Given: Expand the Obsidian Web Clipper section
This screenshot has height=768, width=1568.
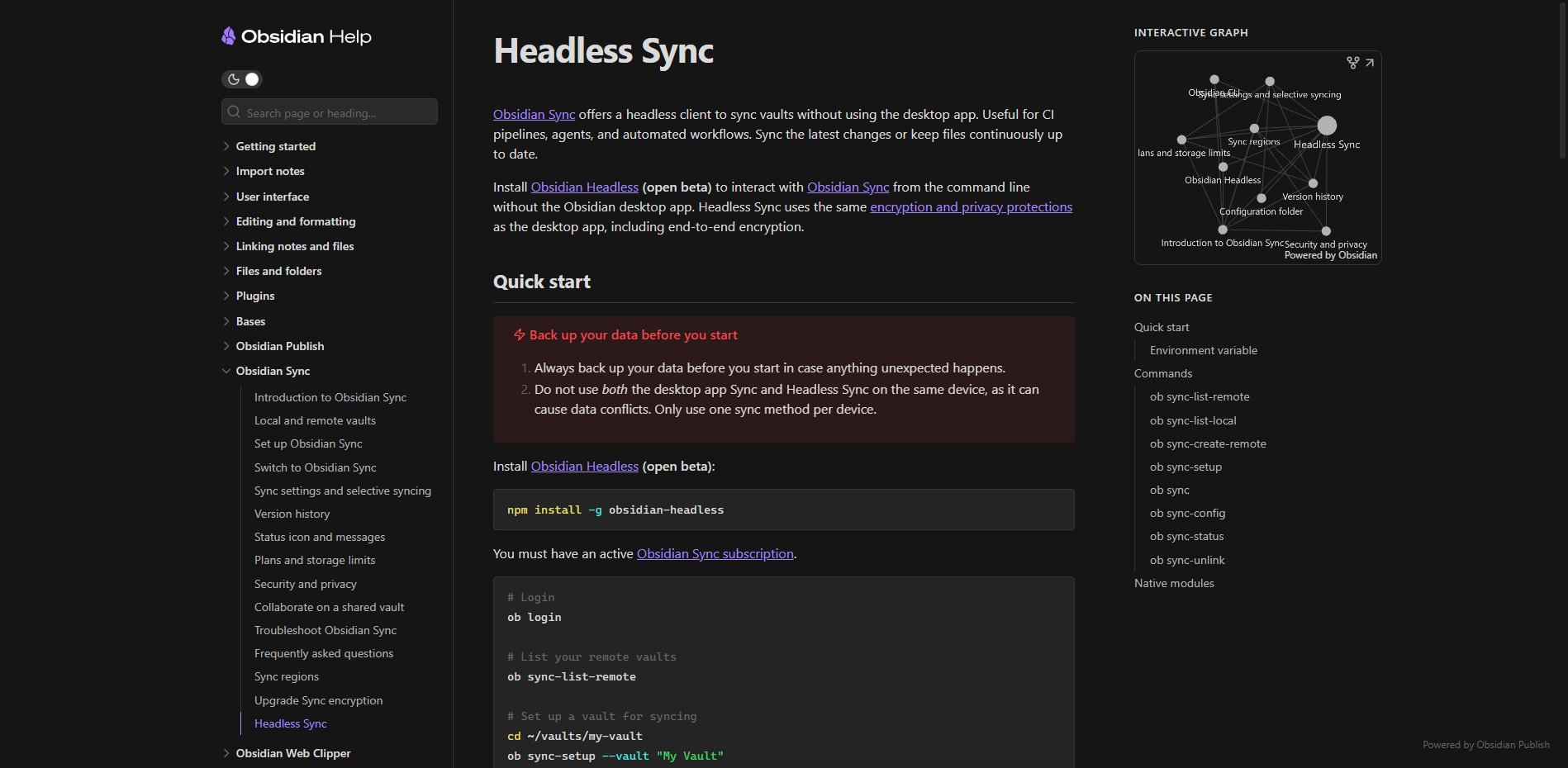Looking at the screenshot, I should coord(226,753).
